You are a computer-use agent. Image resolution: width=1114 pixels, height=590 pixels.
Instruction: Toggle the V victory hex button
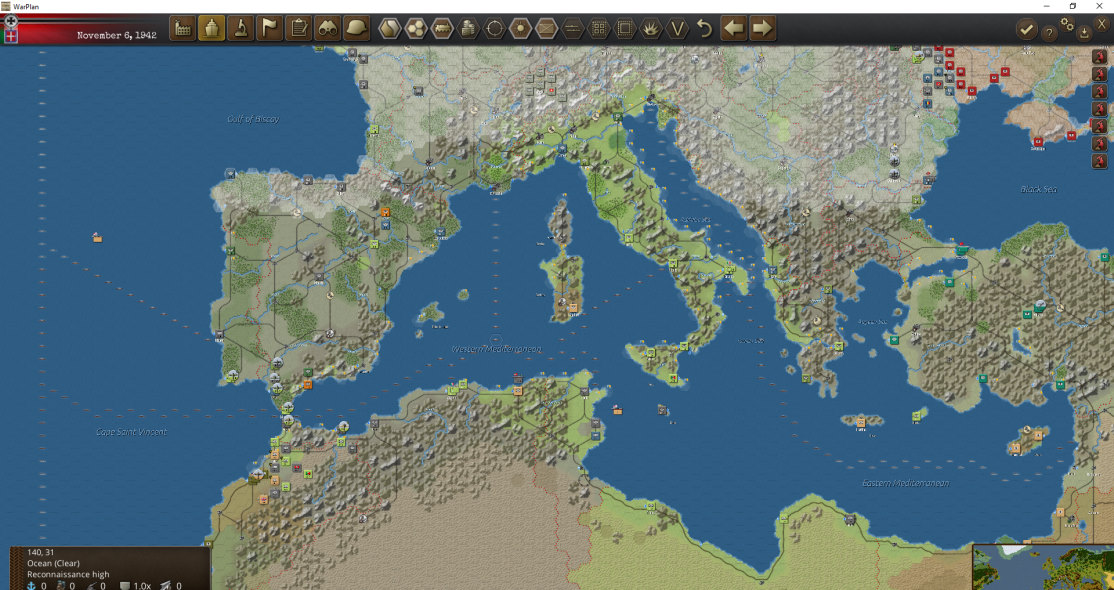tap(678, 29)
